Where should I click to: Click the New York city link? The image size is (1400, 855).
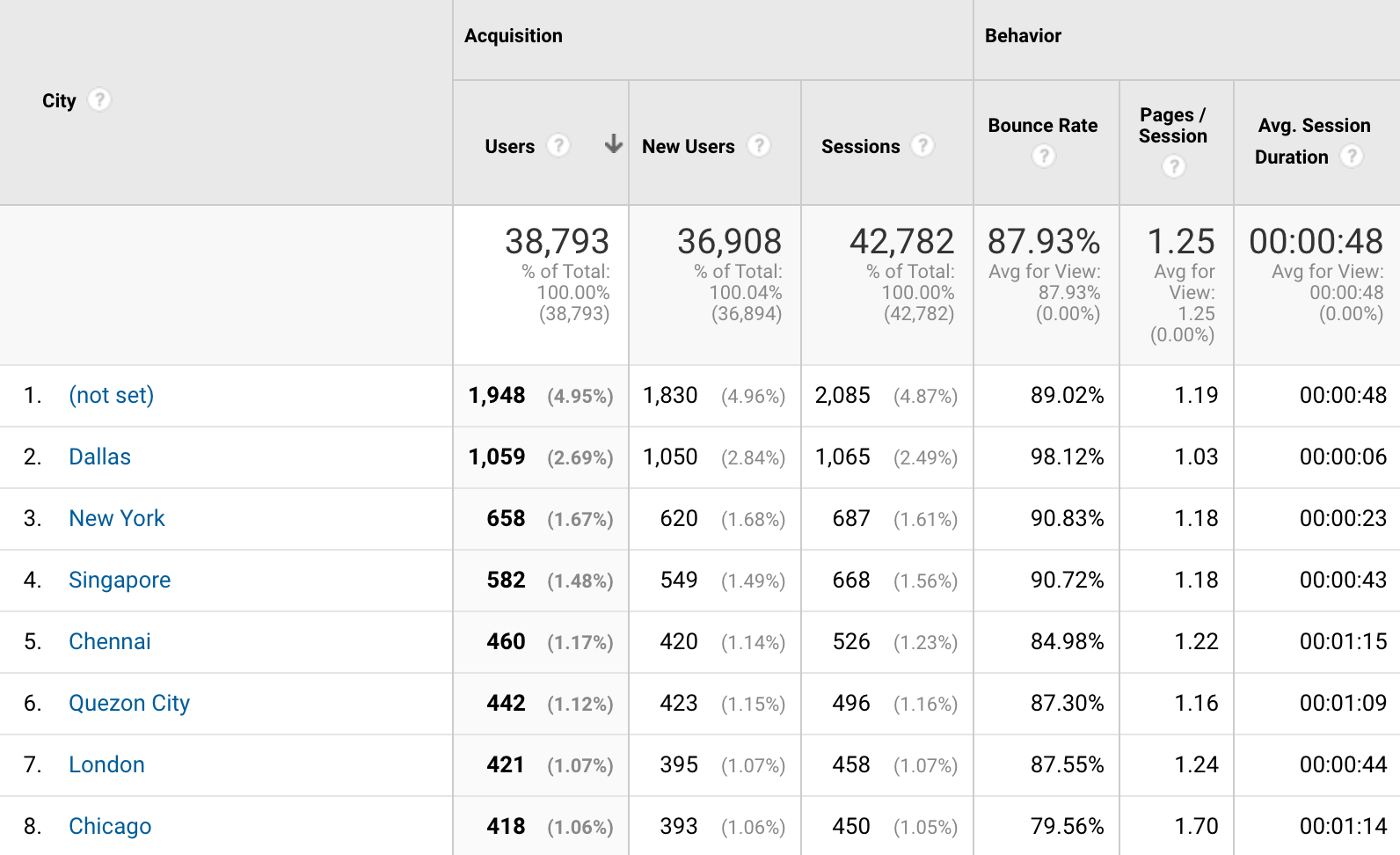click(x=117, y=519)
